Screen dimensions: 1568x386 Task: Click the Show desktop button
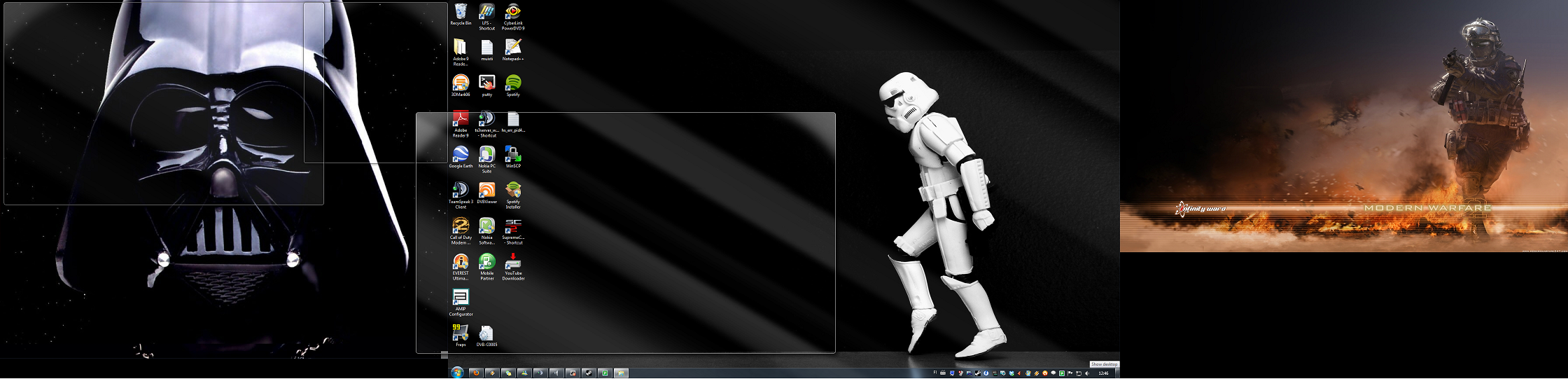[x=1117, y=373]
